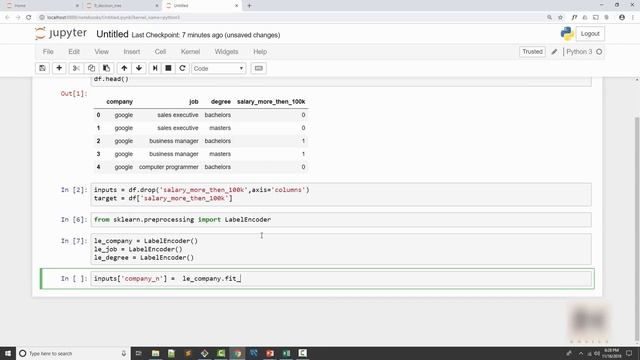This screenshot has width=640, height=360.
Task: Open the Cell menu
Action: click(x=160, y=52)
